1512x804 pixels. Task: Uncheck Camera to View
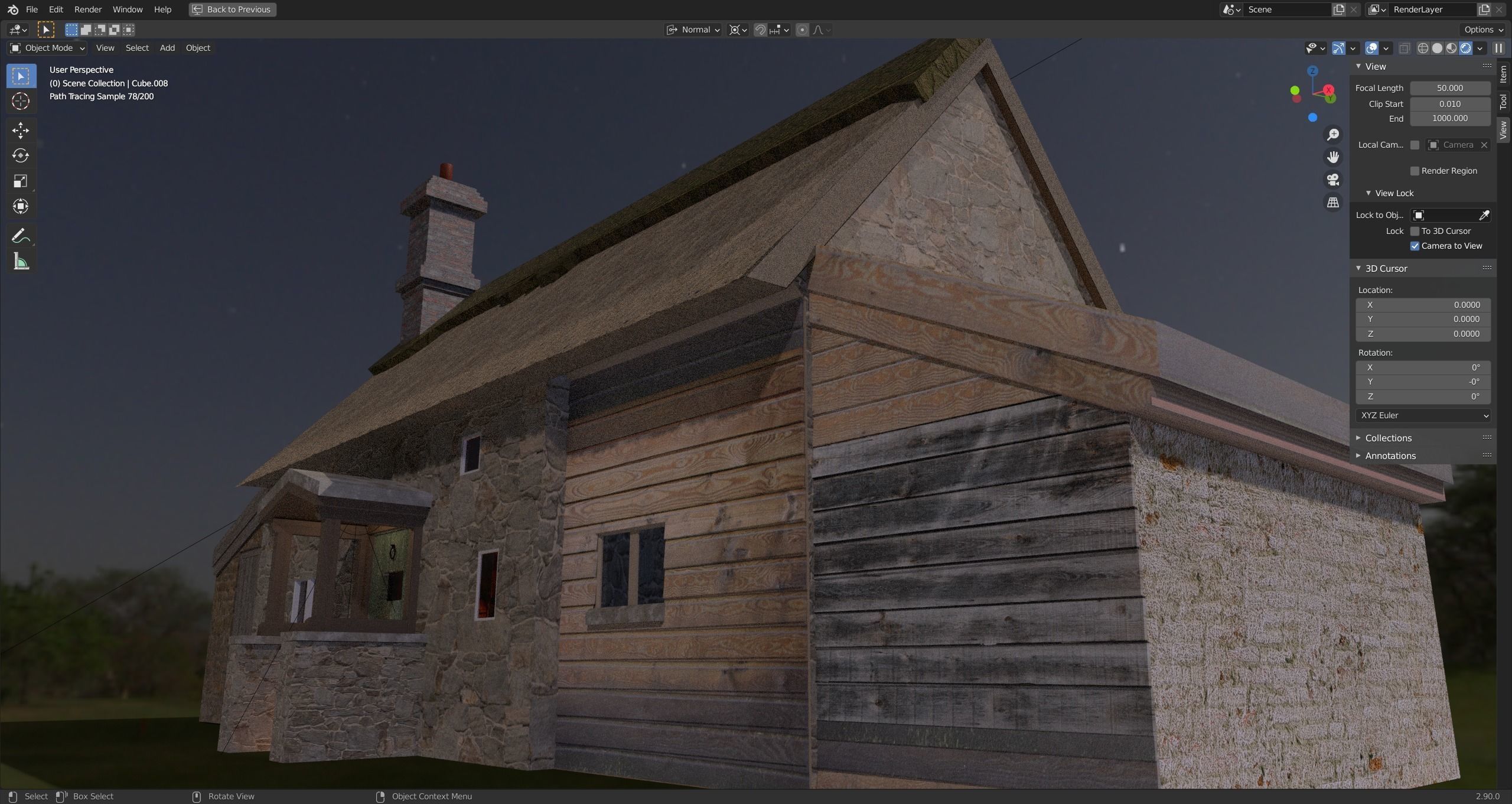click(1415, 246)
